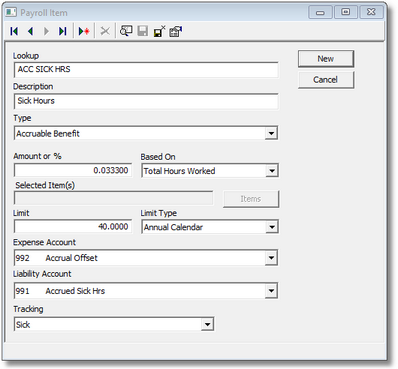398x369 pixels.
Task: Expand the Expense Account dropdown
Action: pos(271,258)
